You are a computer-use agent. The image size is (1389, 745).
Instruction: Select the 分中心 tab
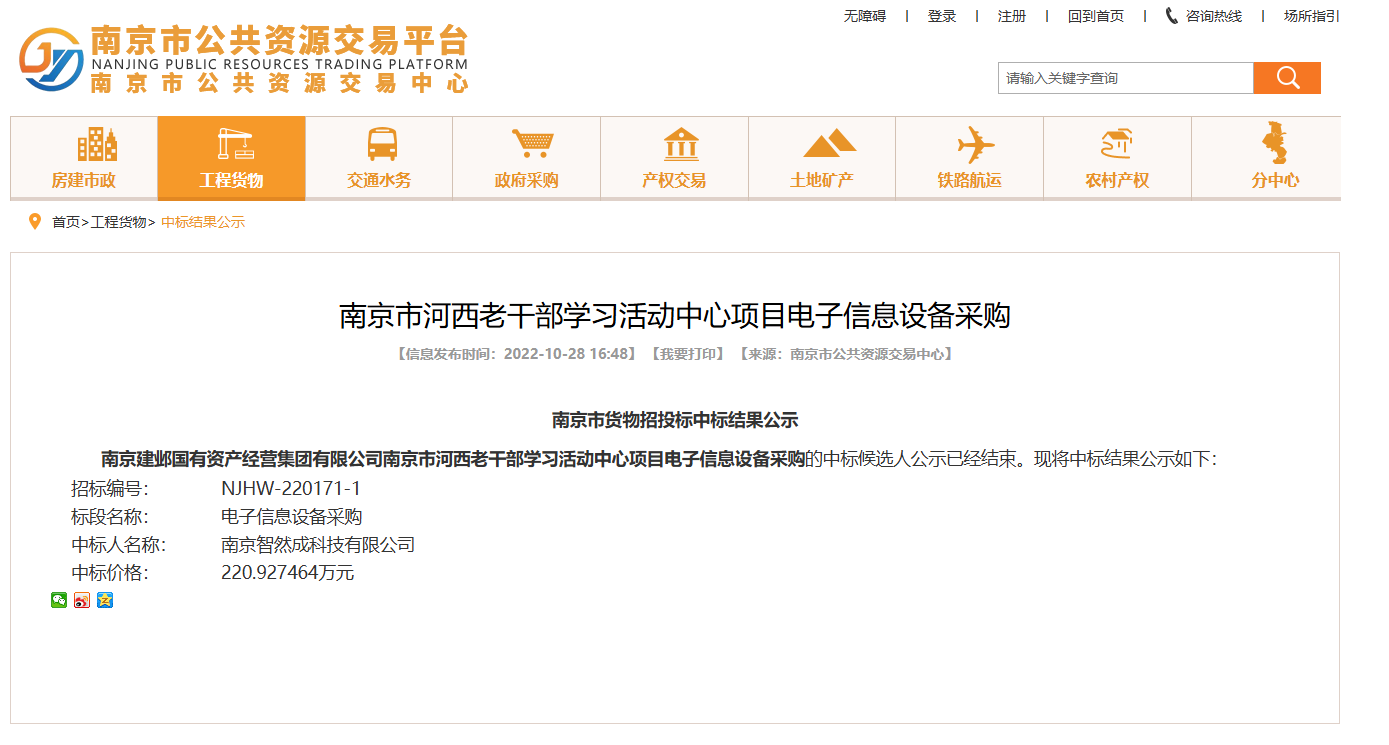pos(1275,158)
